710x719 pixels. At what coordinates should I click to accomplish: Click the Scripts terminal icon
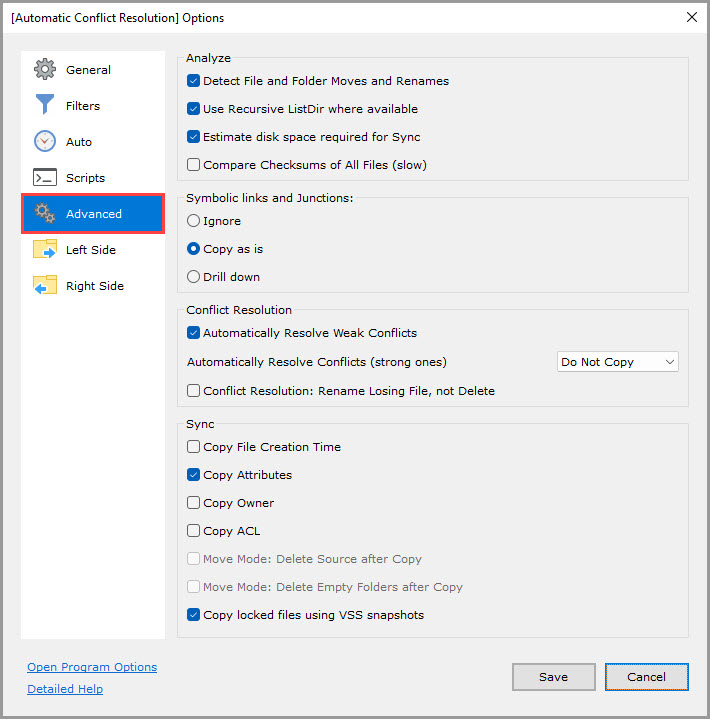coord(44,177)
